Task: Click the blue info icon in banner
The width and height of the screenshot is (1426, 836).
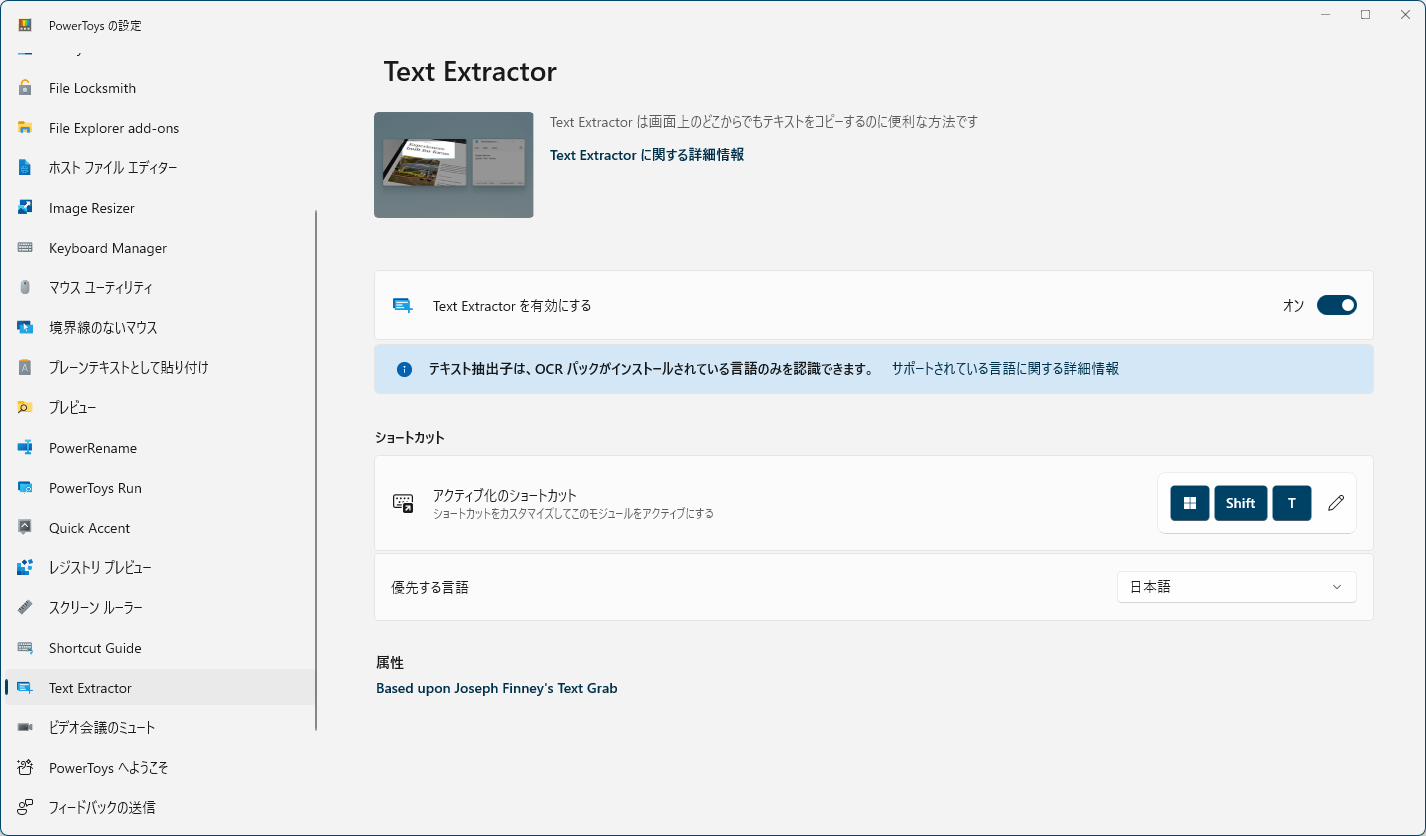Action: (404, 369)
